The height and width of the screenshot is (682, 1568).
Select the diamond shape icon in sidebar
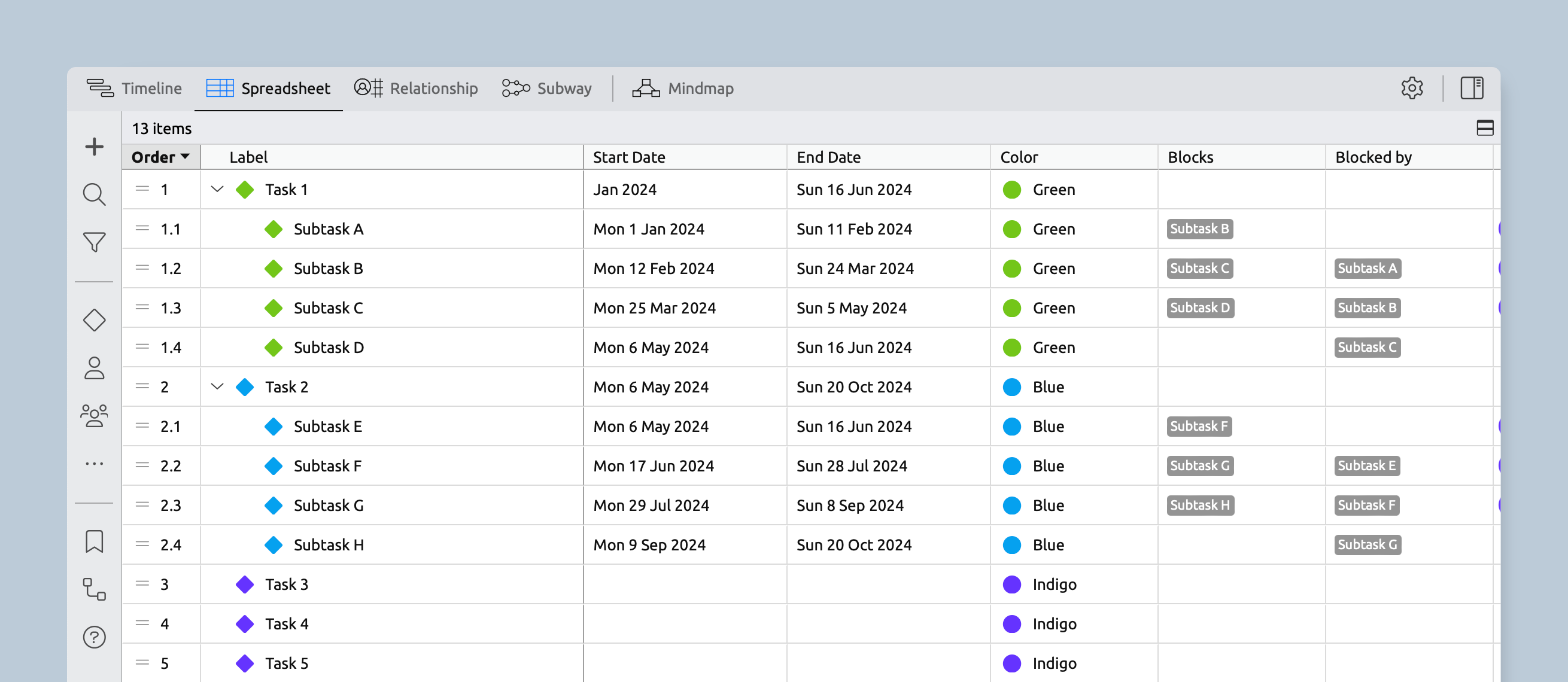pyautogui.click(x=95, y=320)
